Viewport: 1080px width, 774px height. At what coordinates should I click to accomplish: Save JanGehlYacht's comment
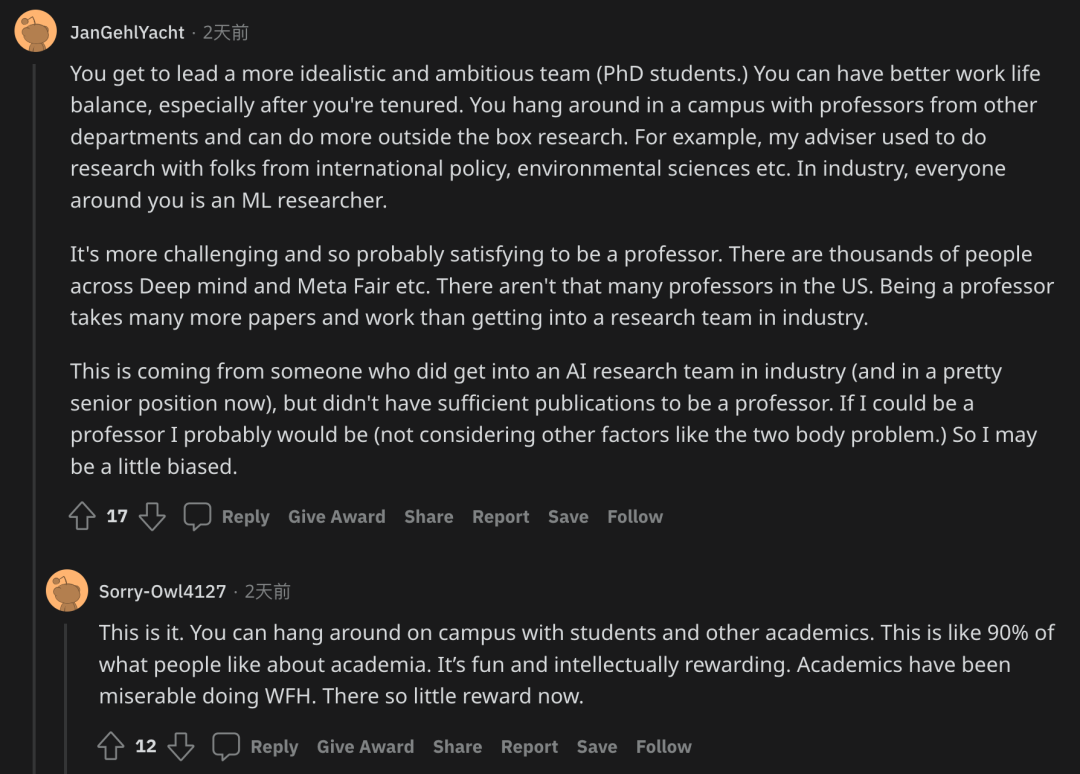568,517
